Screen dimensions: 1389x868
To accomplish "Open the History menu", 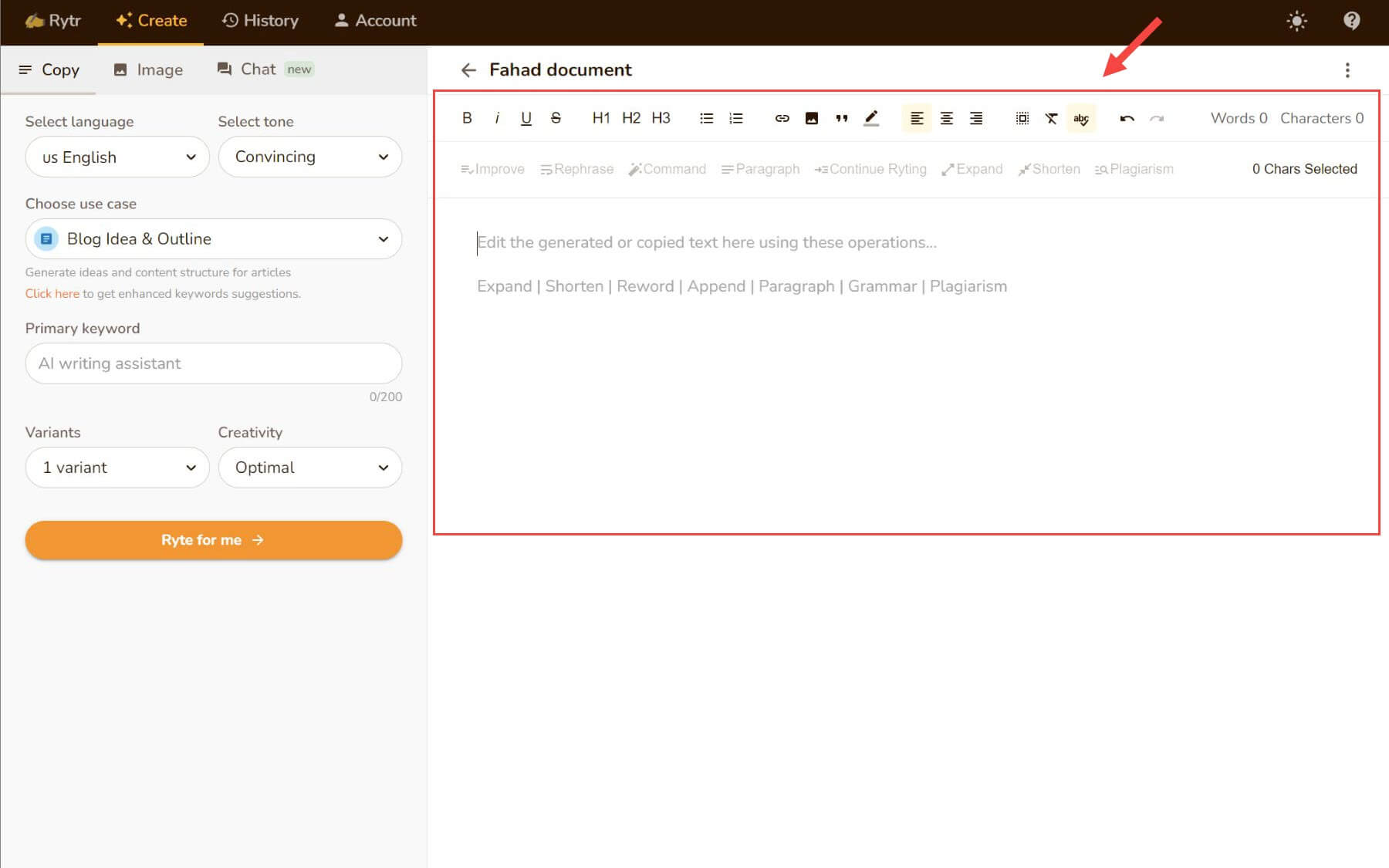I will [x=260, y=21].
